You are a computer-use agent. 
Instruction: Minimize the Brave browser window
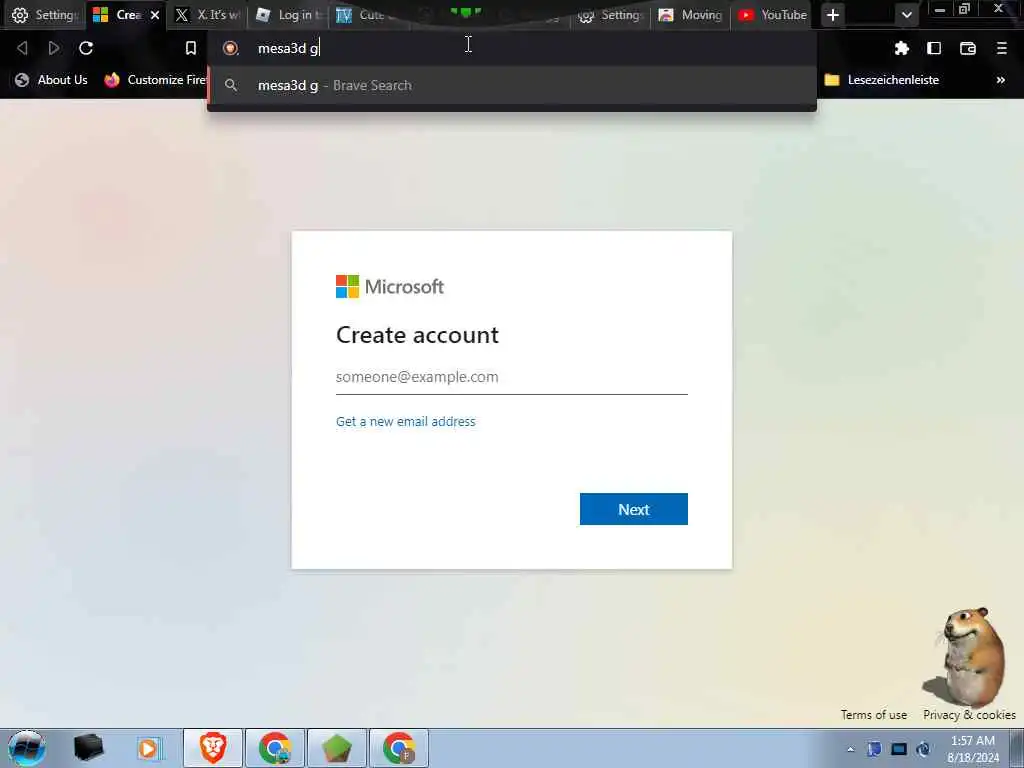(x=940, y=10)
